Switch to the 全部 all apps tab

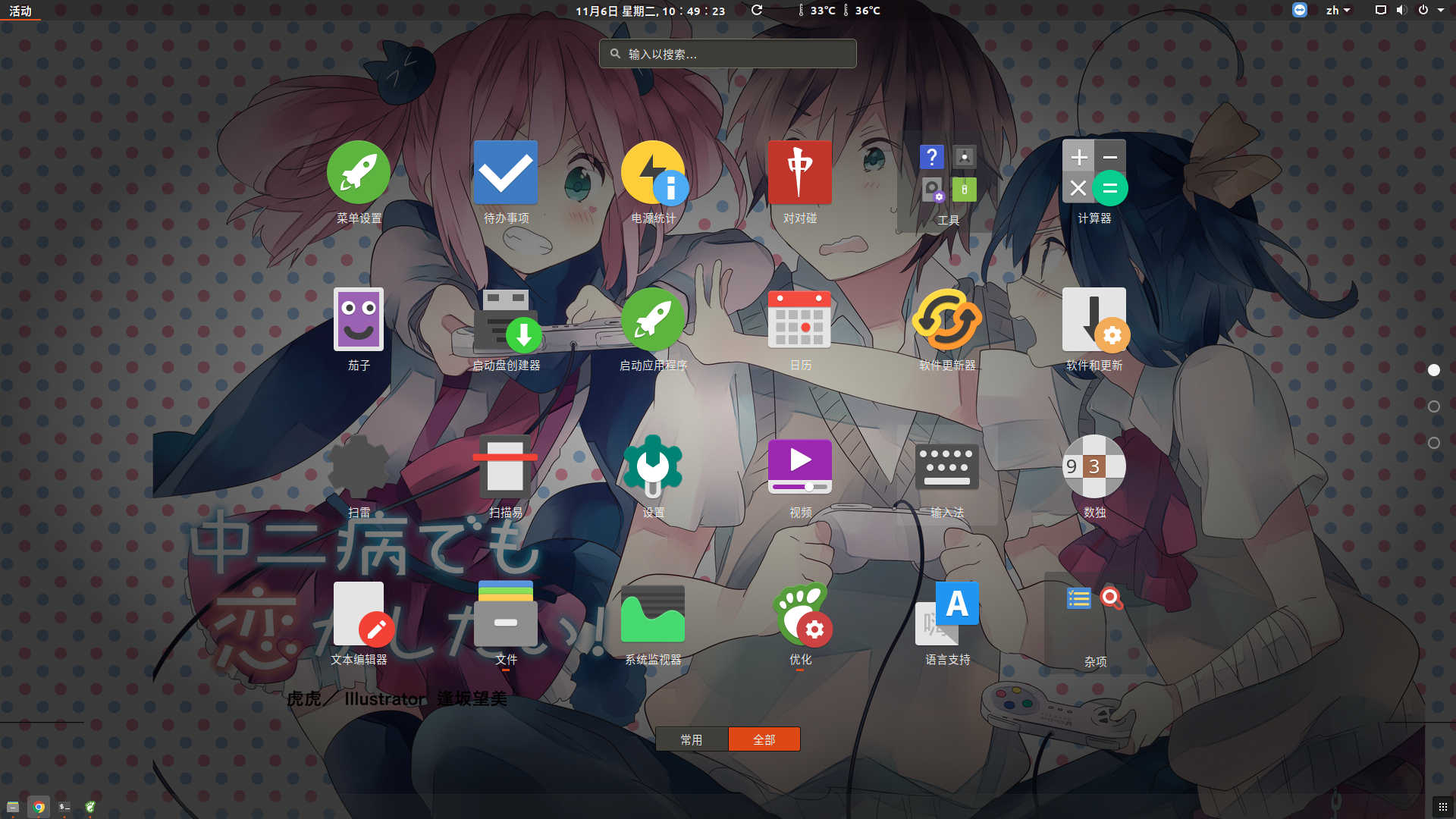pos(764,739)
